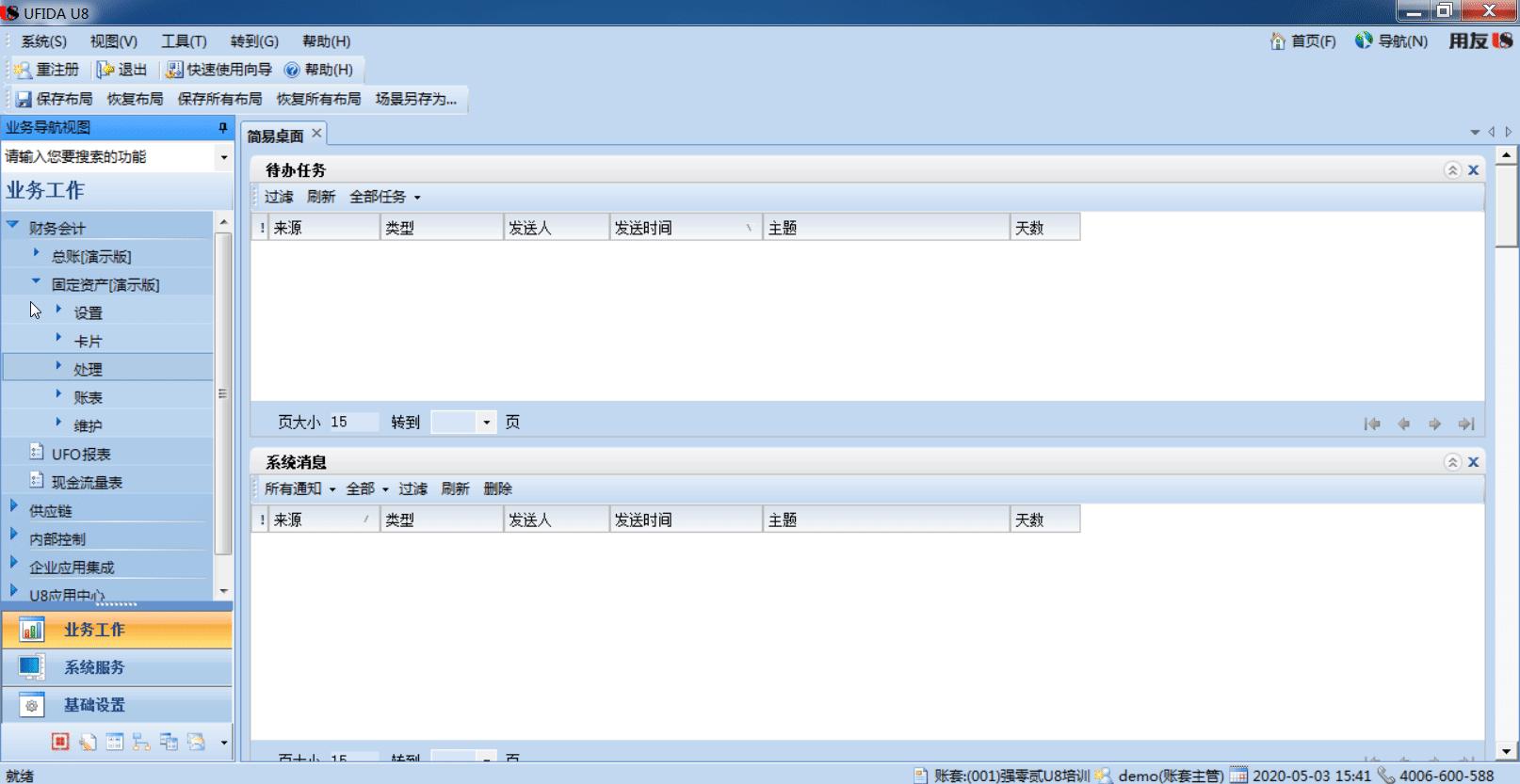Click 删除 in 系统消息 toolbar

pyautogui.click(x=498, y=488)
